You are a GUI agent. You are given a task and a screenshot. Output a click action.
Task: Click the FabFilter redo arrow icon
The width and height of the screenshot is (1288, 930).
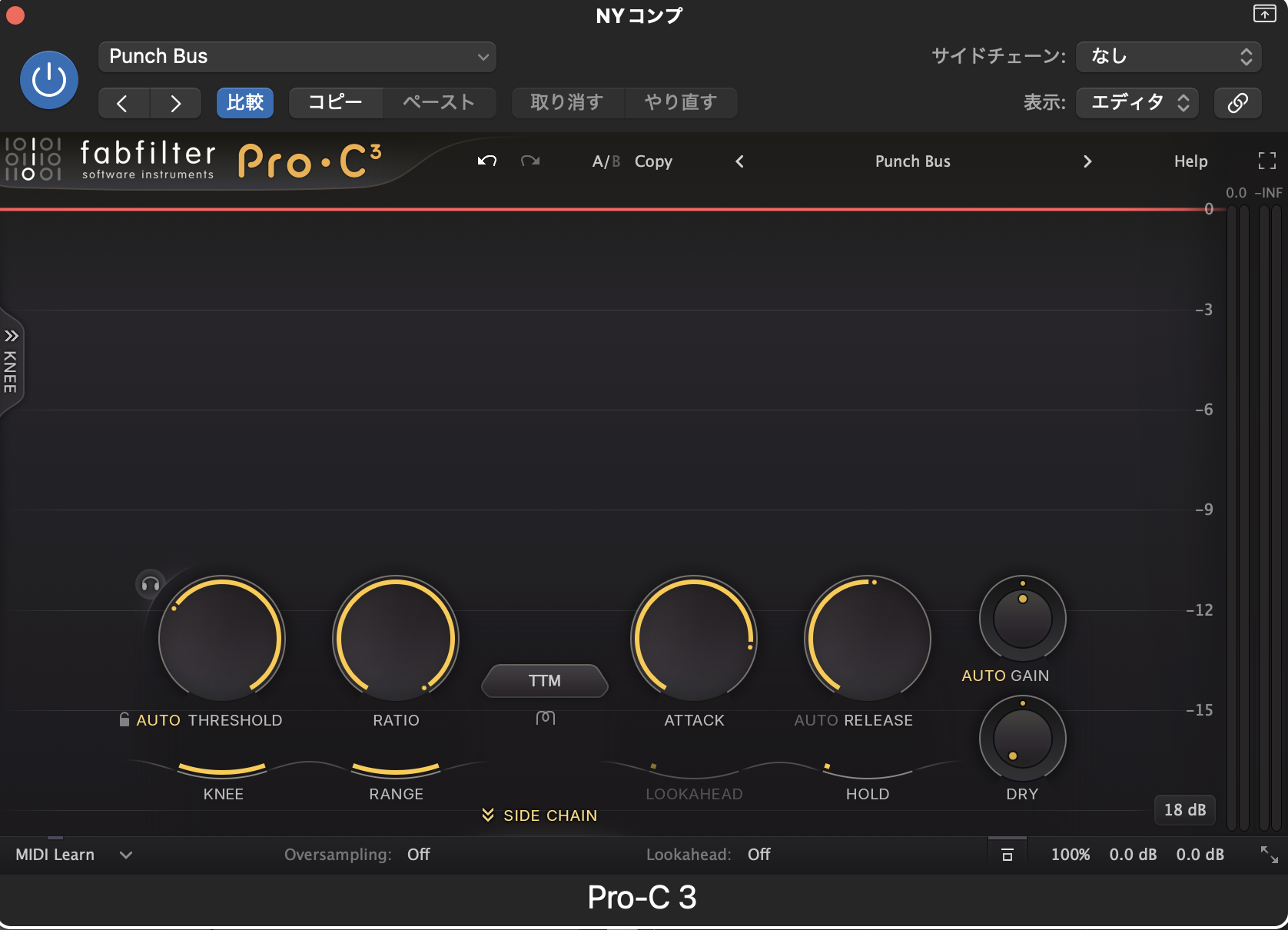click(530, 161)
